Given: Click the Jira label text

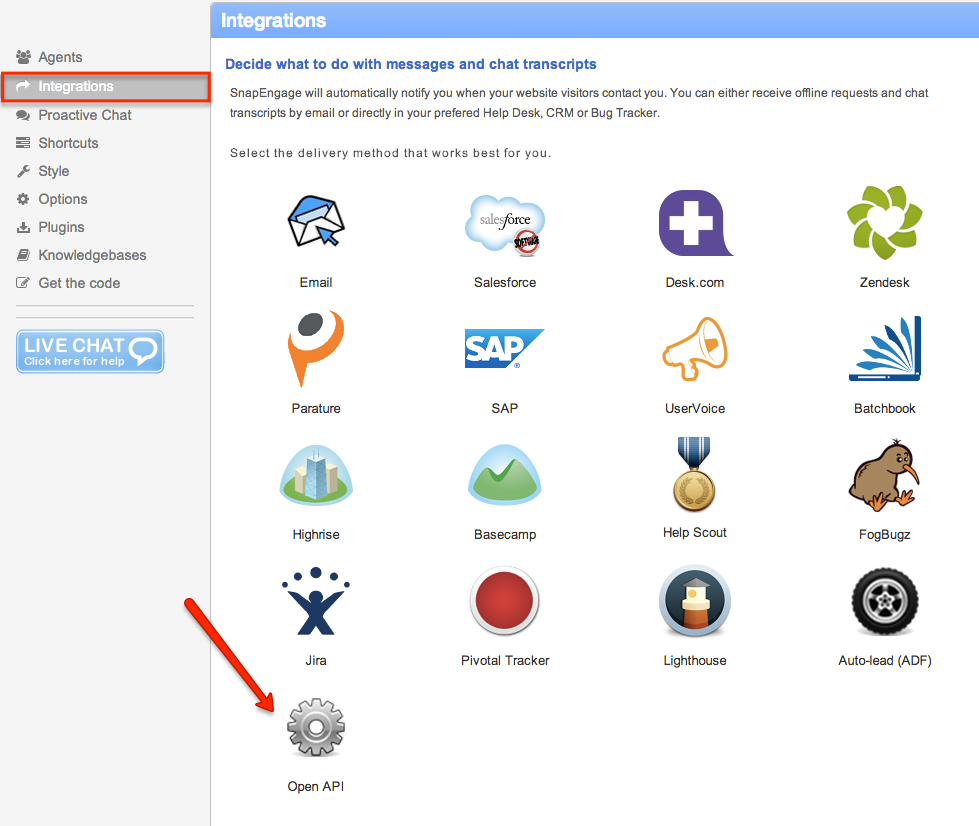Looking at the screenshot, I should (x=316, y=660).
